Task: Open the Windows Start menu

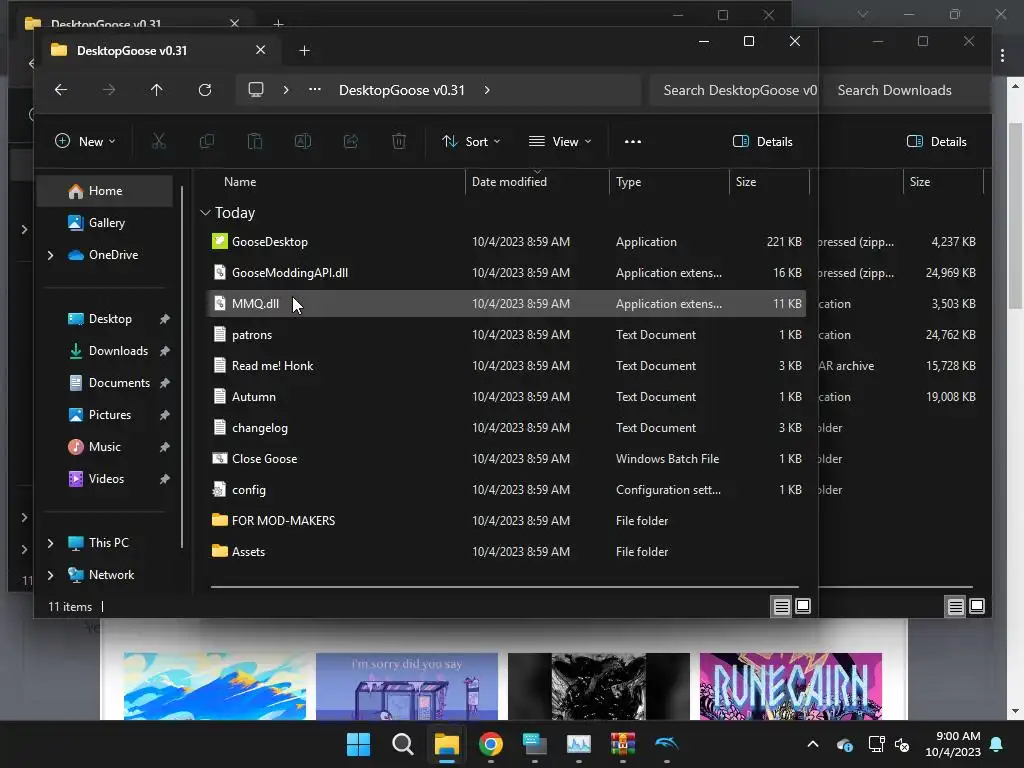Action: 359,744
